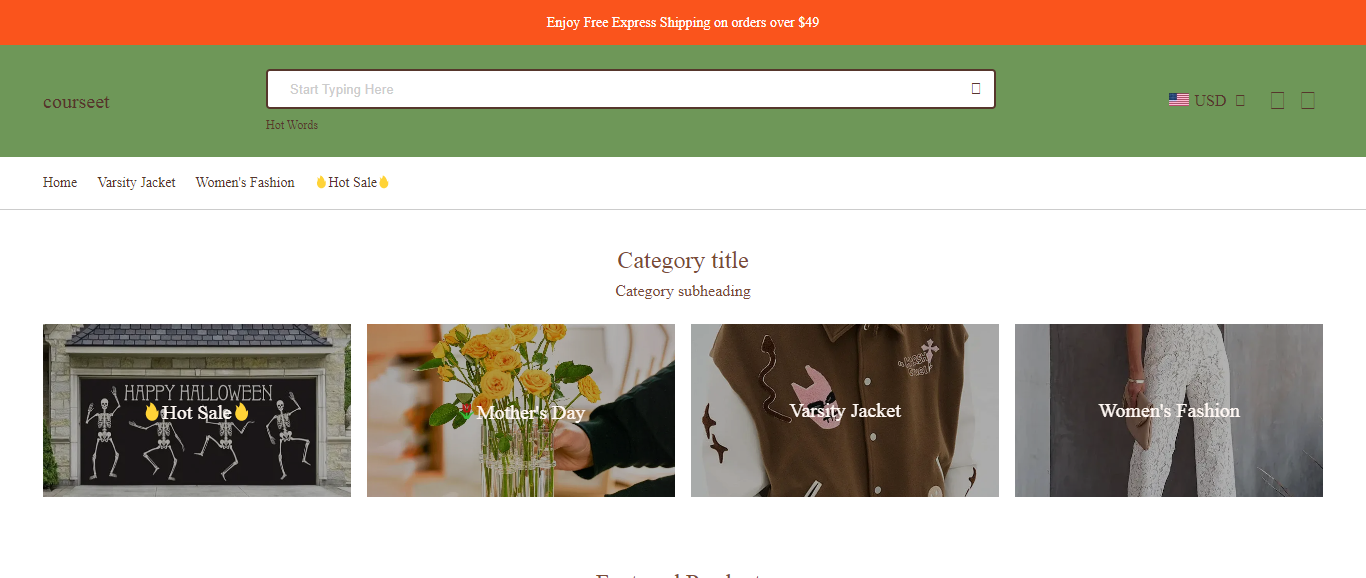Click the Free Express Shipping banner
Viewport: 1366px width, 578px height.
pos(683,22)
